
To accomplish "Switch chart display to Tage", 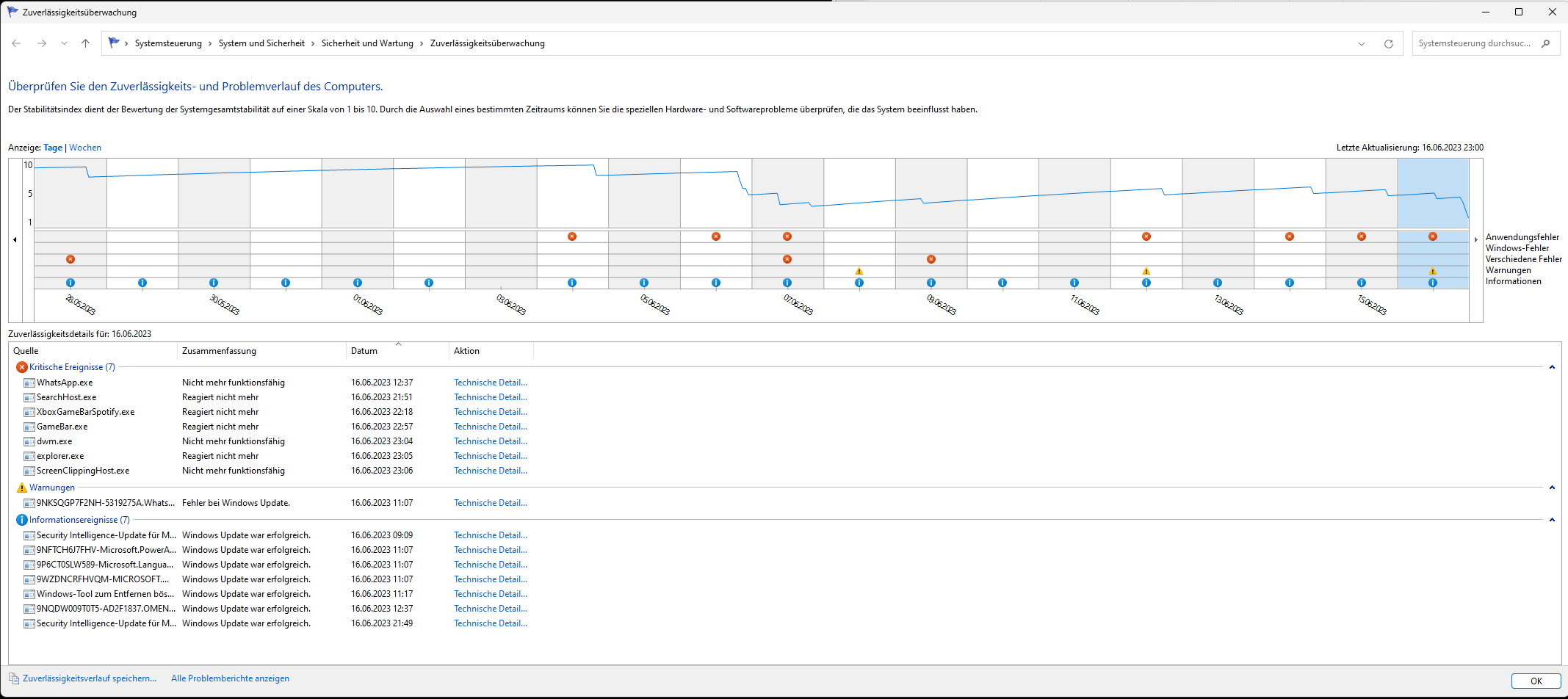I will click(x=53, y=148).
